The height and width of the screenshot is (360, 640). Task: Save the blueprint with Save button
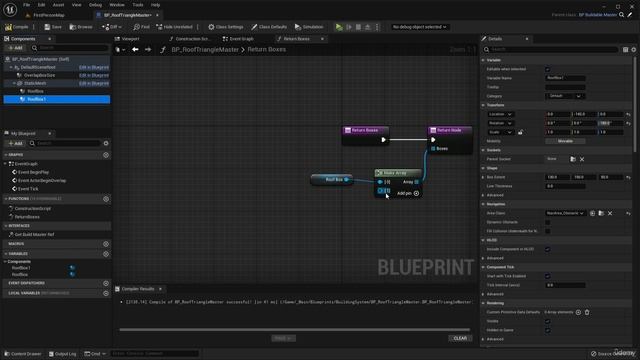(53, 27)
